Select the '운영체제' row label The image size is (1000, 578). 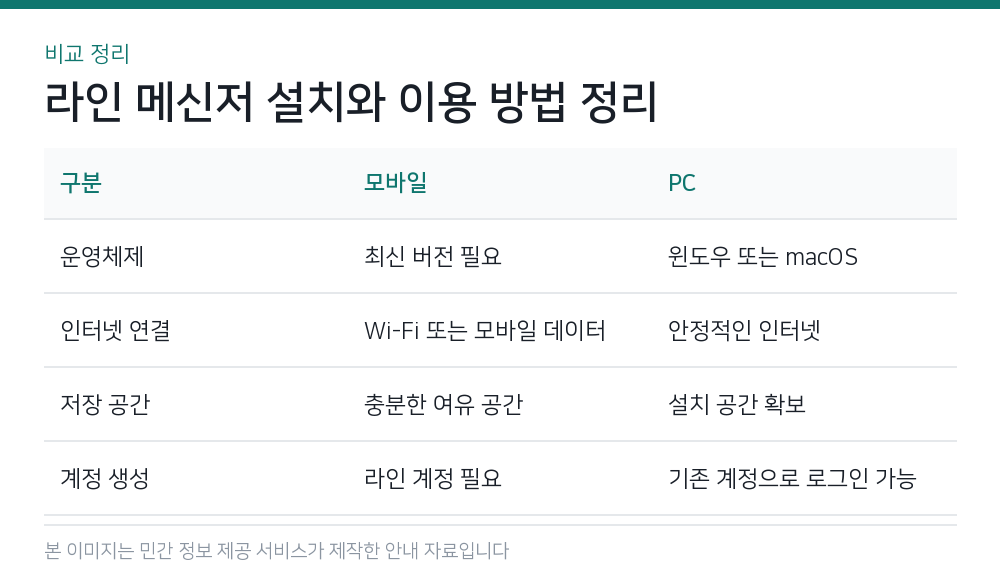click(x=102, y=256)
